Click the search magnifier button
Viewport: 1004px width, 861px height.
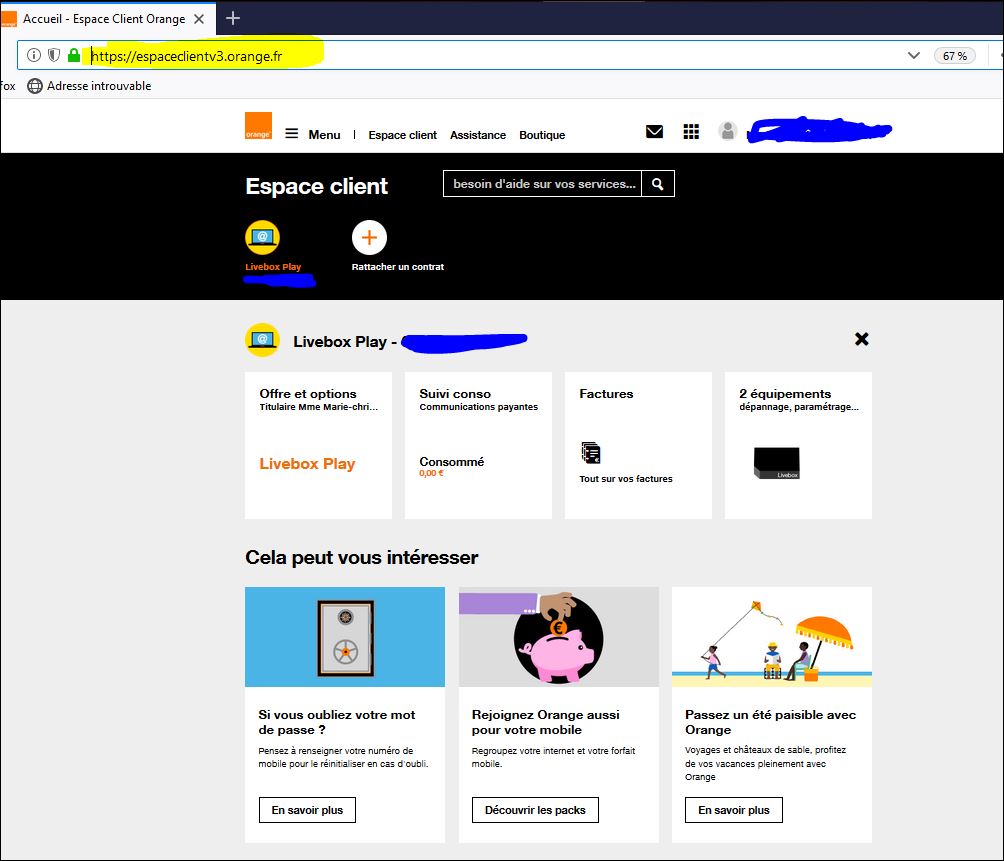pos(658,184)
